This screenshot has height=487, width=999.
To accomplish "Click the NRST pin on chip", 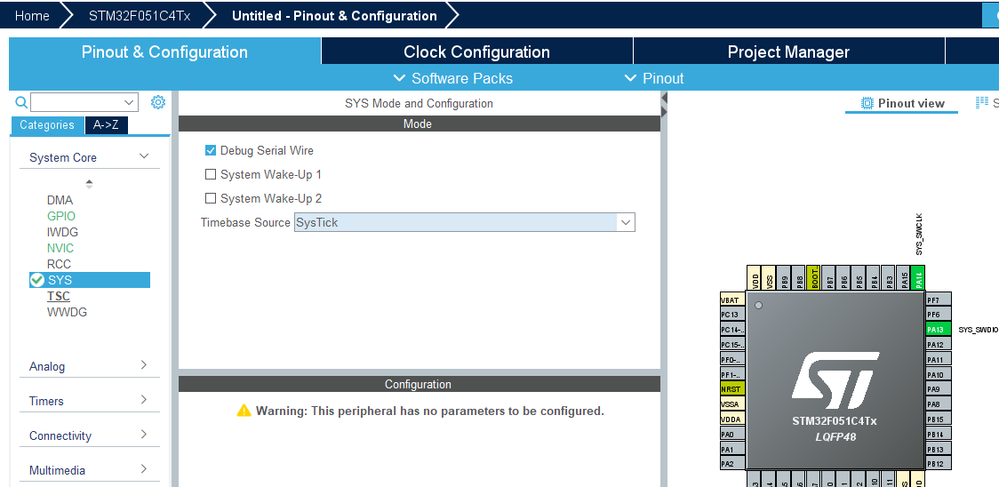I will (x=732, y=389).
